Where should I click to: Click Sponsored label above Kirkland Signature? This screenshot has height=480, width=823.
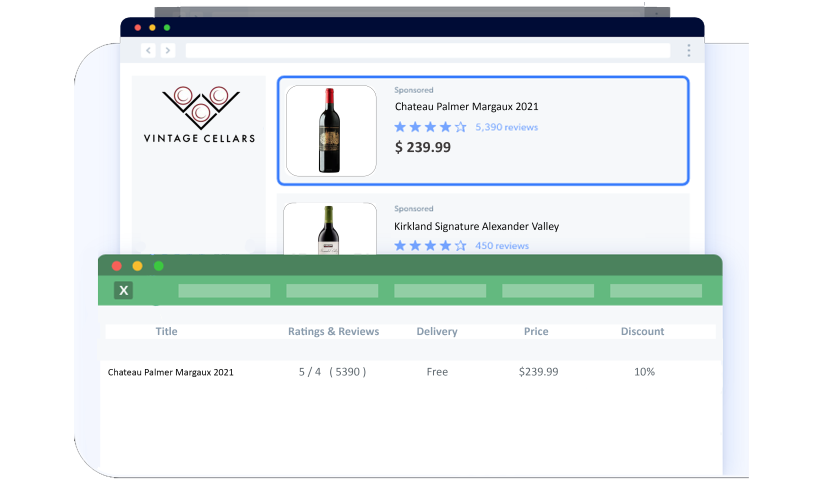click(414, 208)
